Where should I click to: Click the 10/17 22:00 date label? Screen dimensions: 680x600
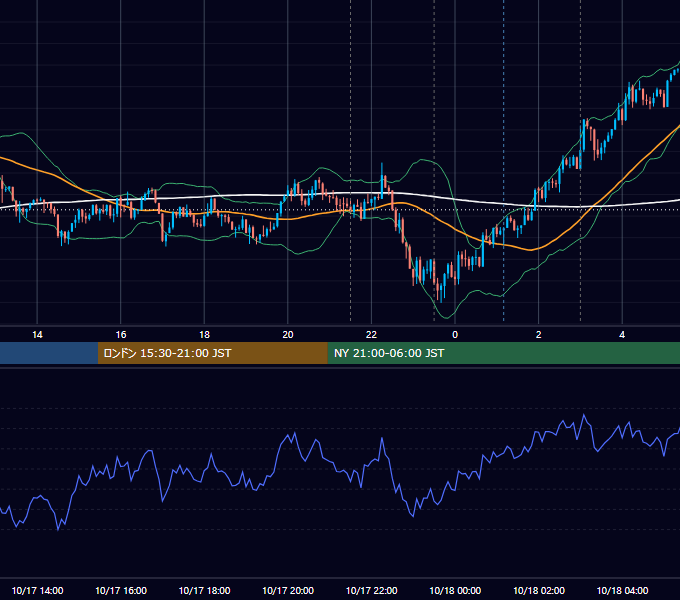[371, 590]
